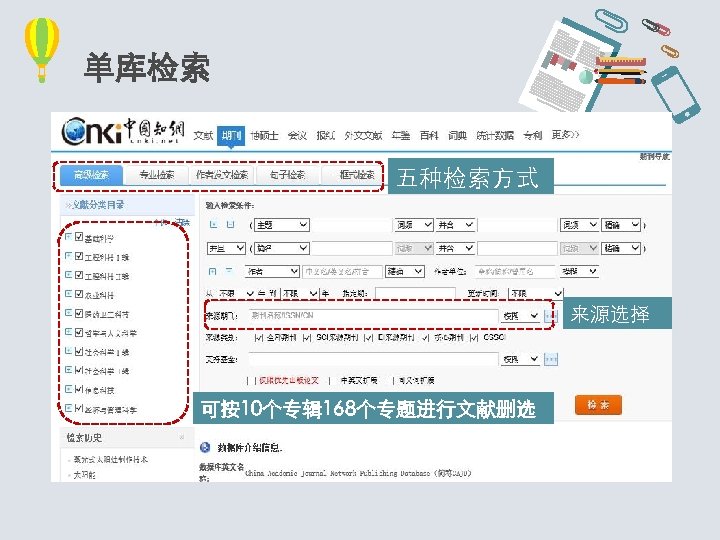Switch to the 专利 database tab
The width and height of the screenshot is (720, 540).
533,135
